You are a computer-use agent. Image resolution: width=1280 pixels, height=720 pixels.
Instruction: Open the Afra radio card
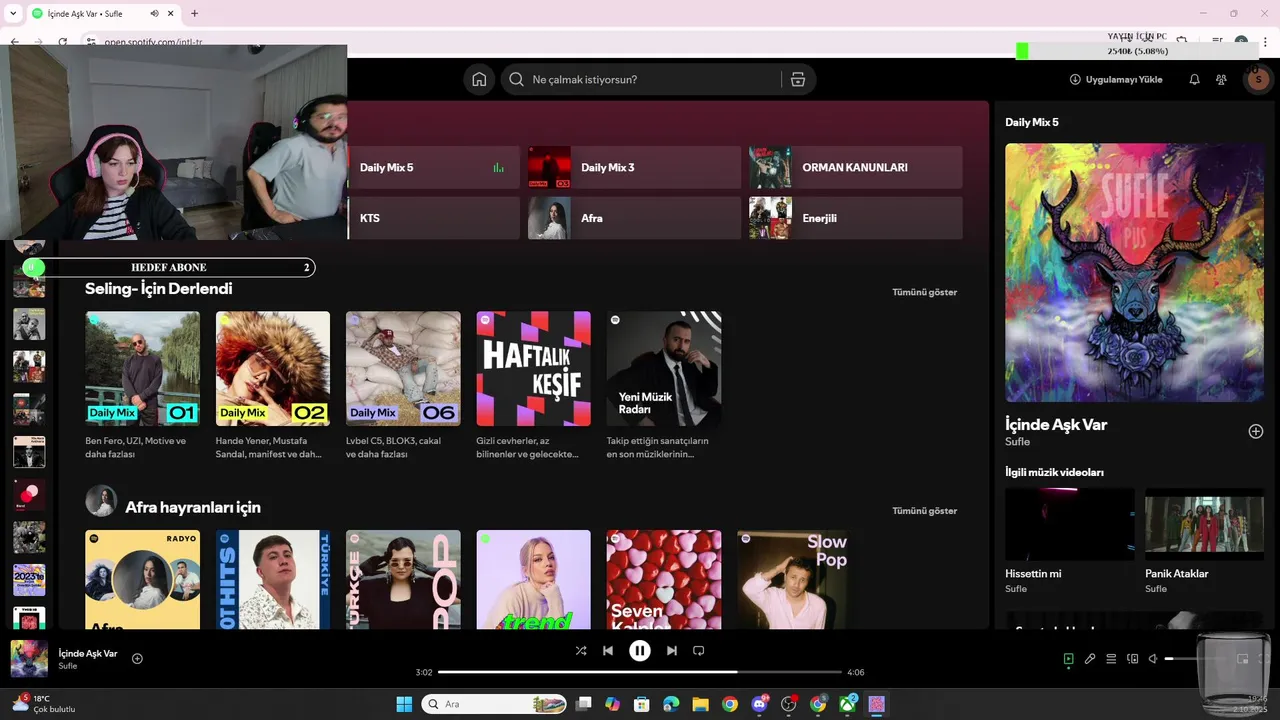142,580
